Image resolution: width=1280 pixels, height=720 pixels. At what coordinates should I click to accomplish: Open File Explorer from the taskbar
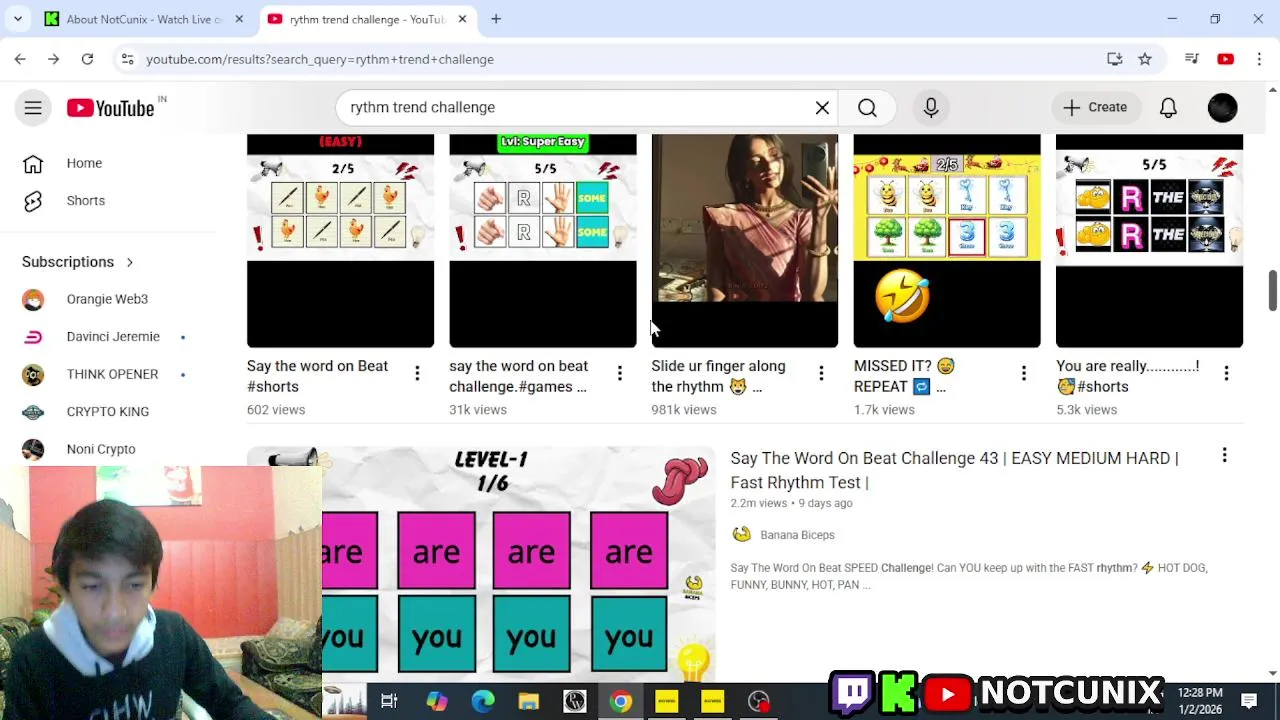pos(528,701)
